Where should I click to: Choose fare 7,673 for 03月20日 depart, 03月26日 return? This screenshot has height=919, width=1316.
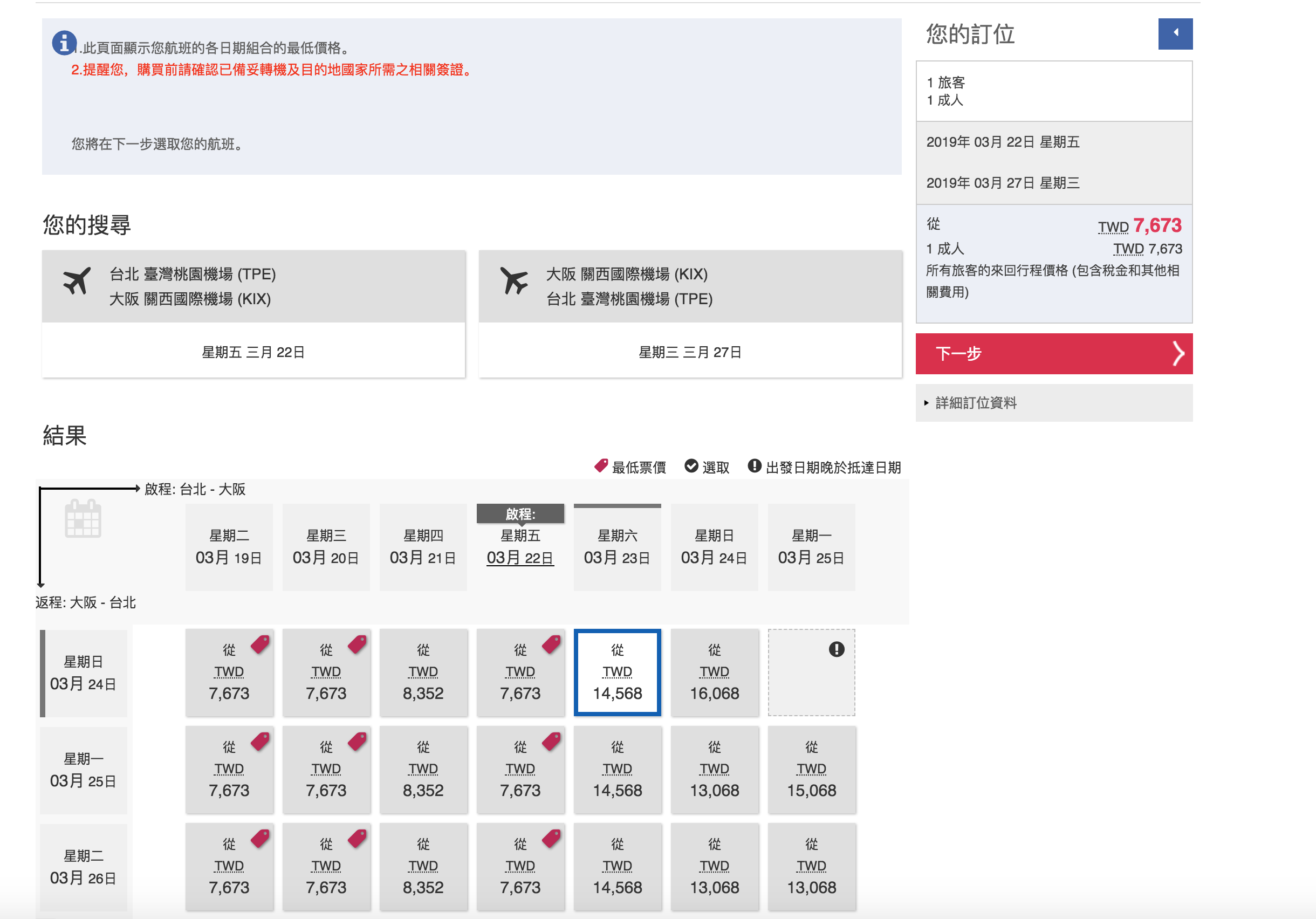coord(326,867)
